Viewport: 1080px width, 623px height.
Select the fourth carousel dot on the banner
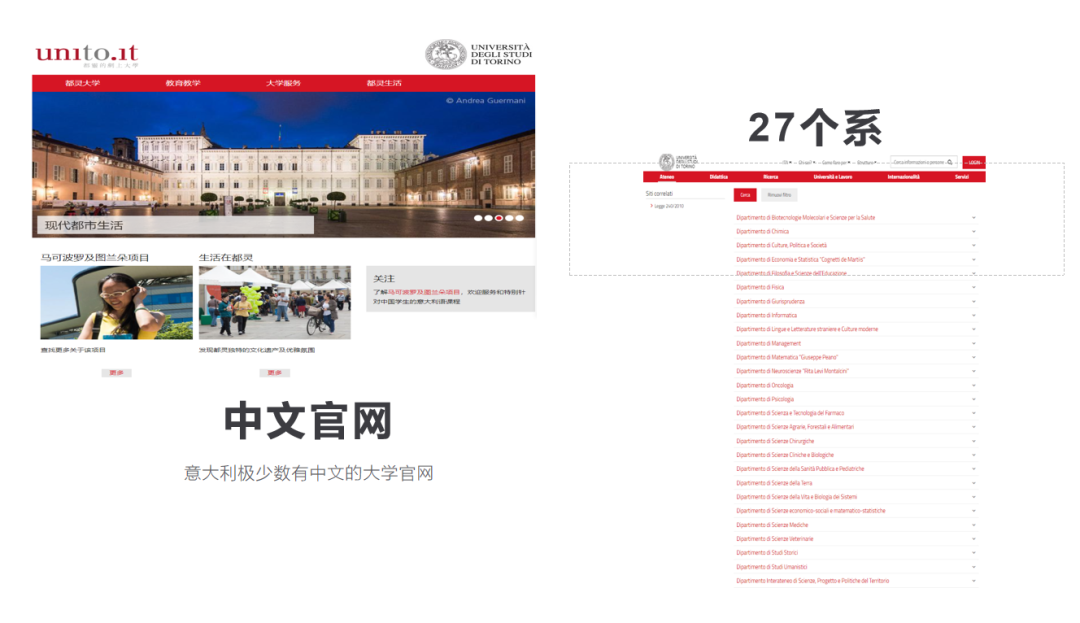[509, 216]
